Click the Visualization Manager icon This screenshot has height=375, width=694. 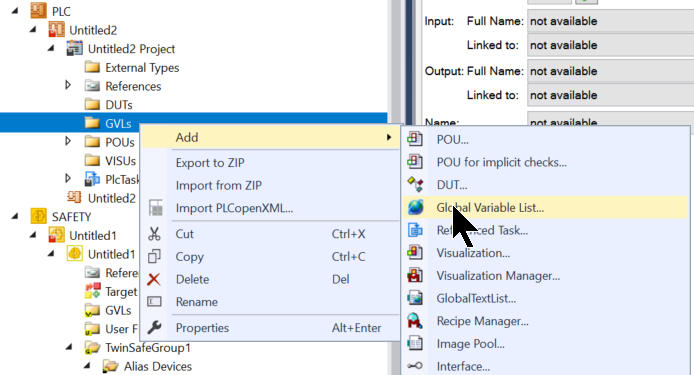415,275
